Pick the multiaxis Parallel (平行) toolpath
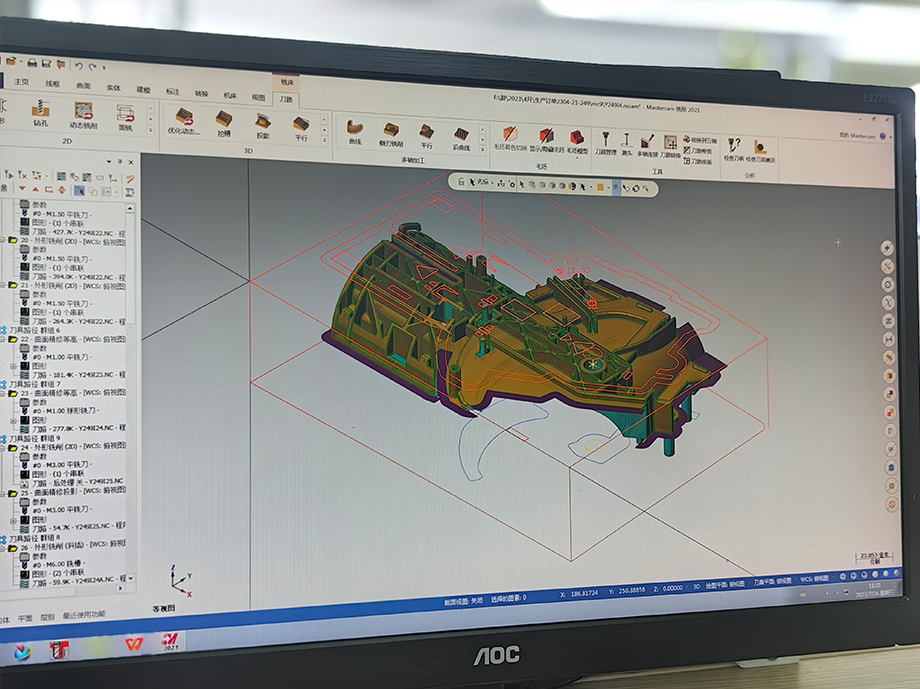 click(x=427, y=136)
